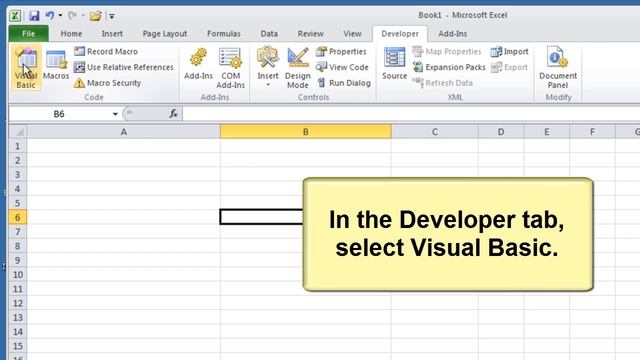This screenshot has height=360, width=640.
Task: Click into the formula bar
Action: (x=411, y=114)
